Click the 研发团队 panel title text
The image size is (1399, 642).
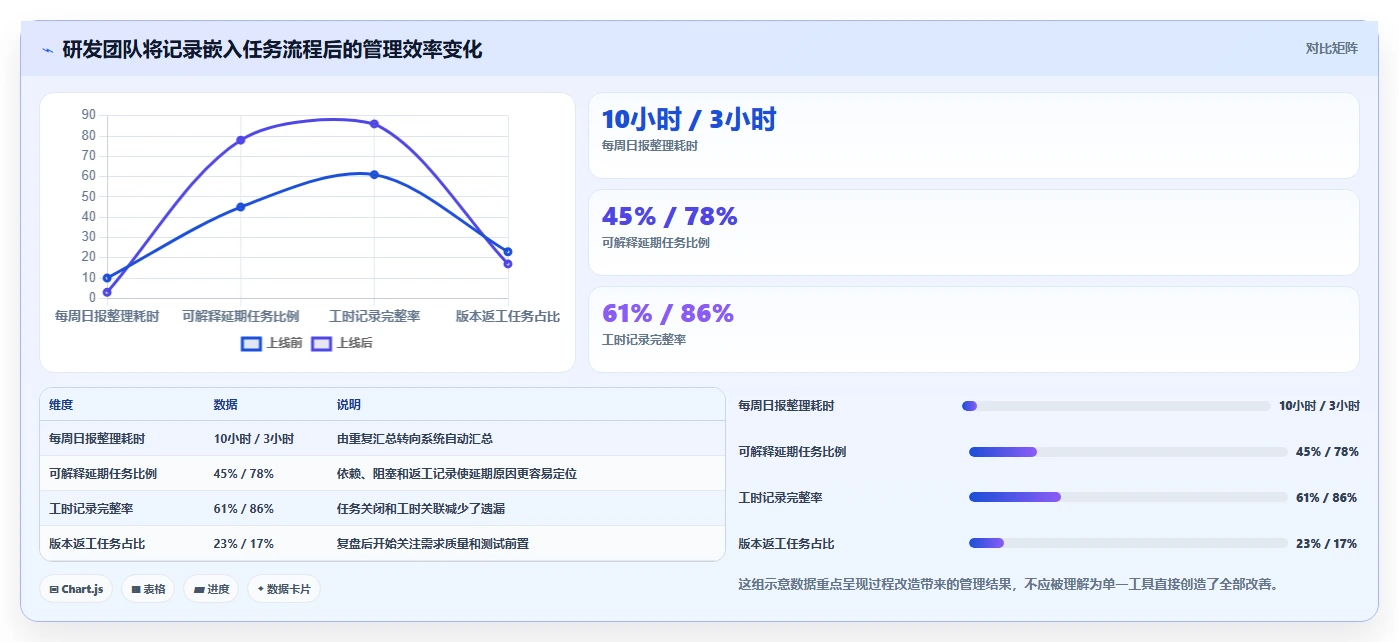(x=272, y=49)
